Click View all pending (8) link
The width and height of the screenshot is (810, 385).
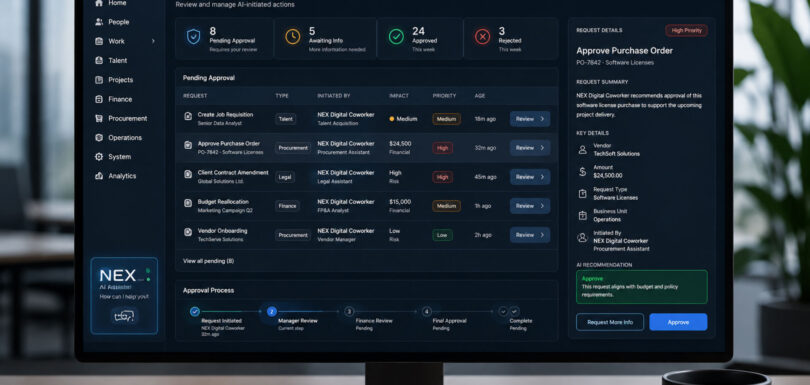pos(208,261)
